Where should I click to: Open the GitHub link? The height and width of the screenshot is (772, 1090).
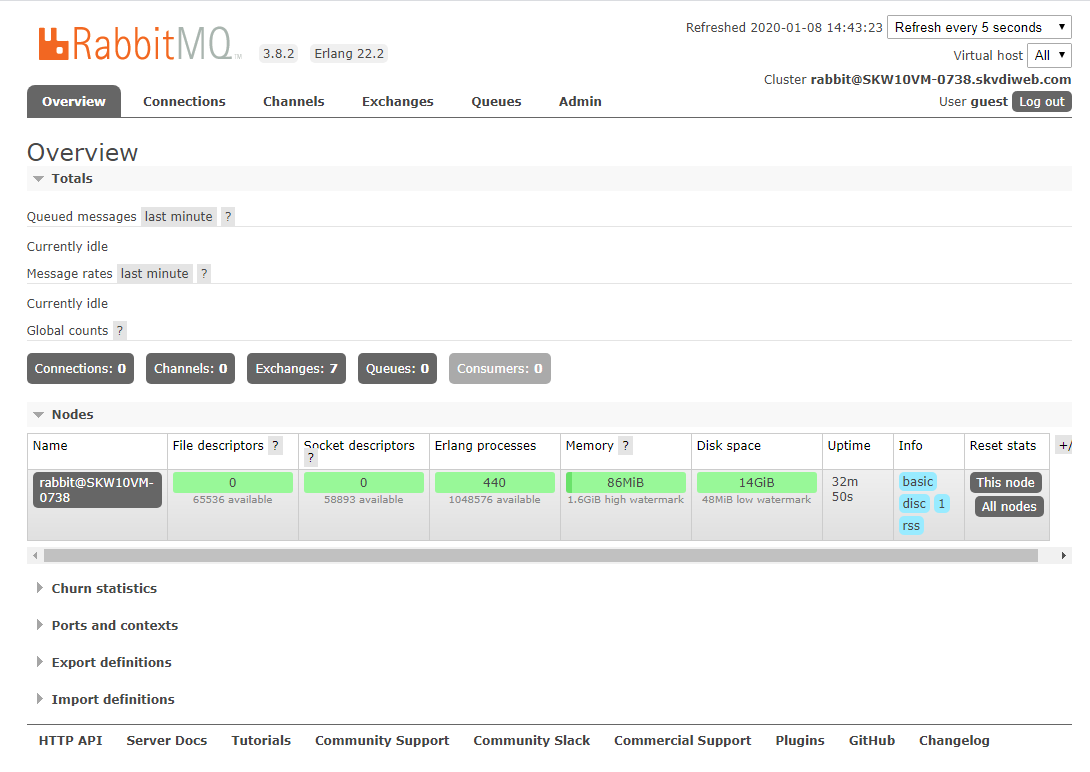872,740
